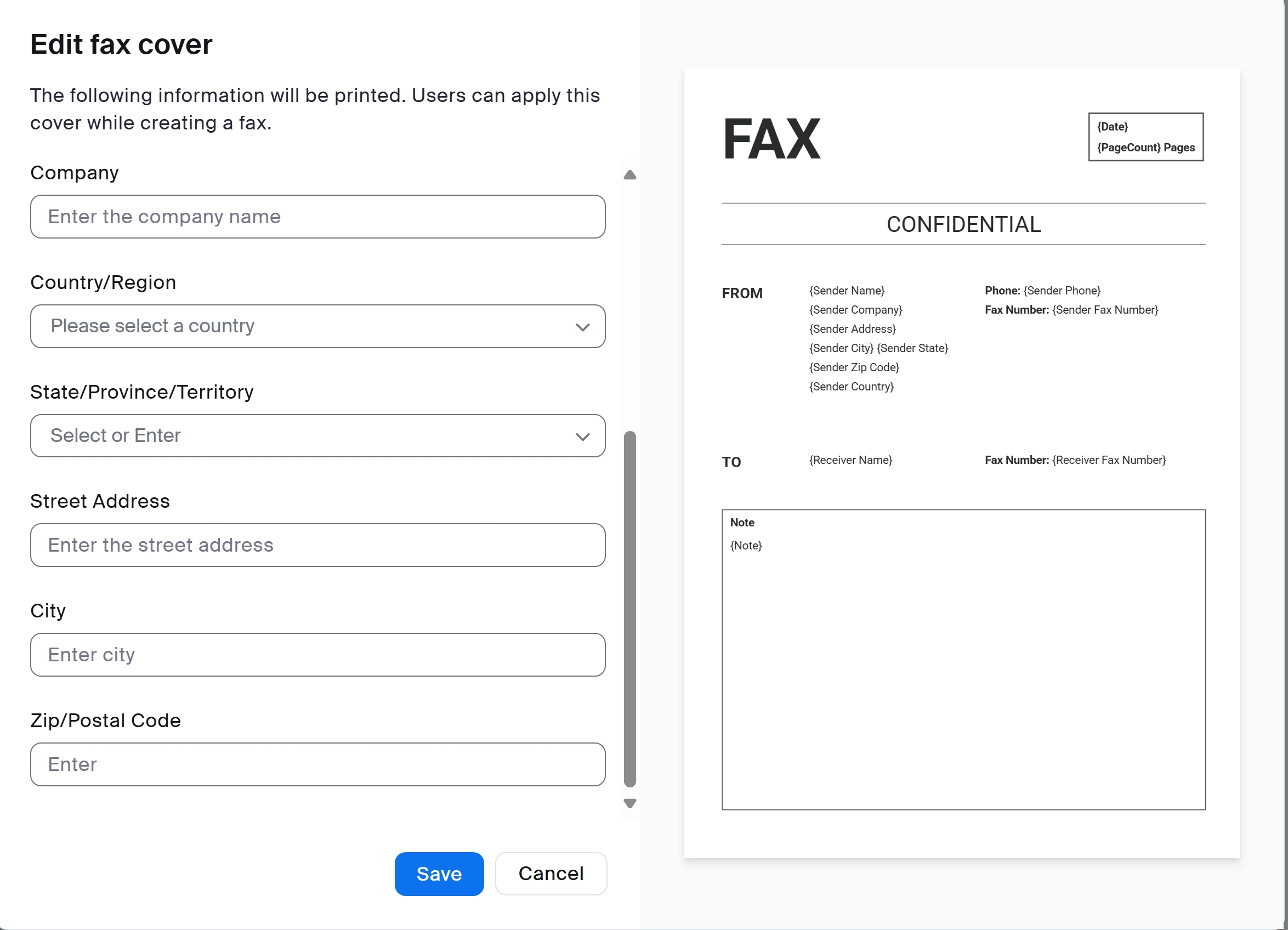Click the Country/Region chevron arrow

pyautogui.click(x=583, y=327)
